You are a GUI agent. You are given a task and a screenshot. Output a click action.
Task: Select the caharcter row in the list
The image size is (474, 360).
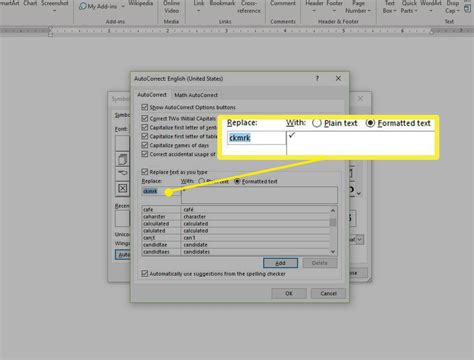pyautogui.click(x=235, y=217)
